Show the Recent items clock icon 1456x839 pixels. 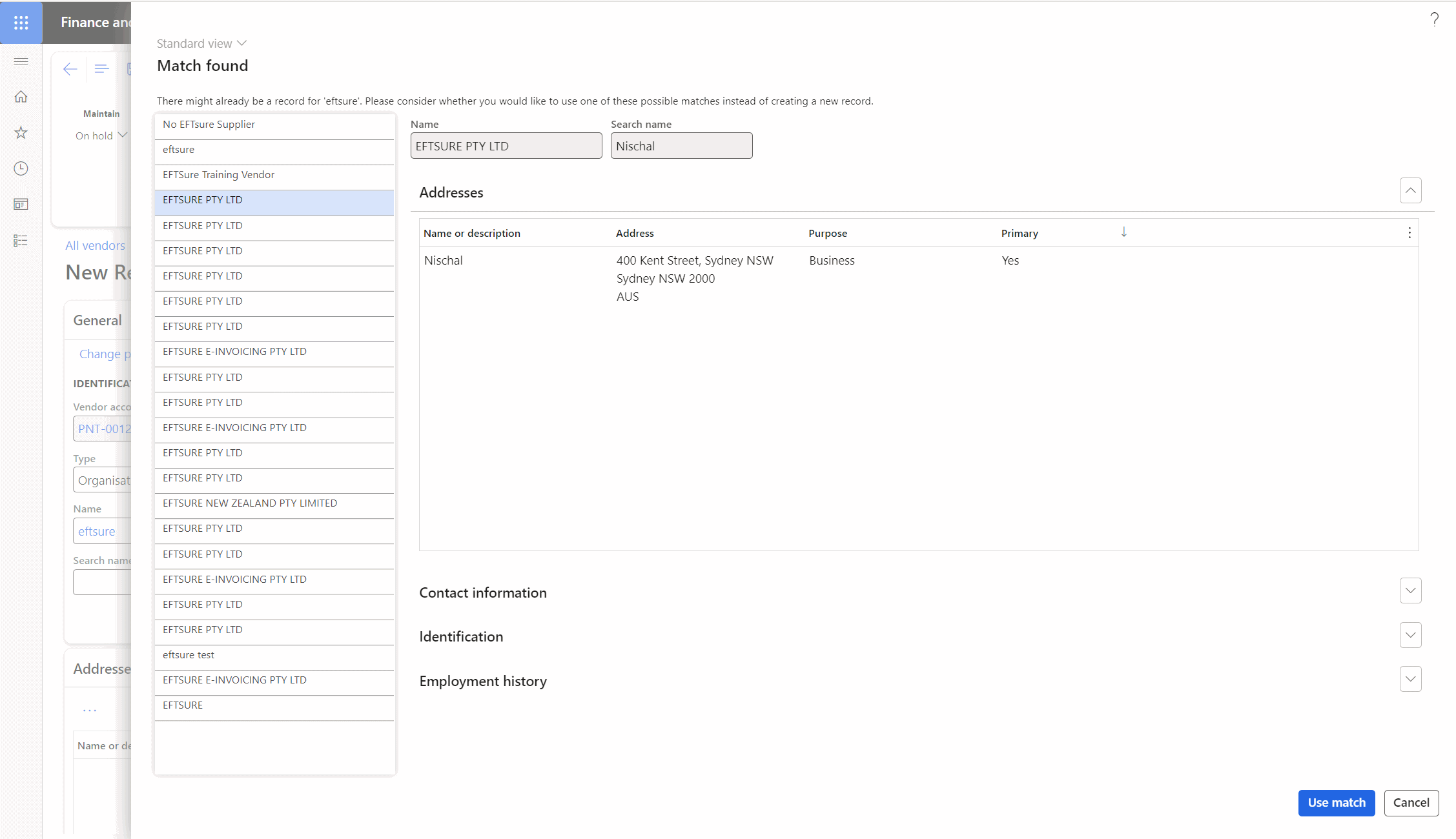(21, 168)
